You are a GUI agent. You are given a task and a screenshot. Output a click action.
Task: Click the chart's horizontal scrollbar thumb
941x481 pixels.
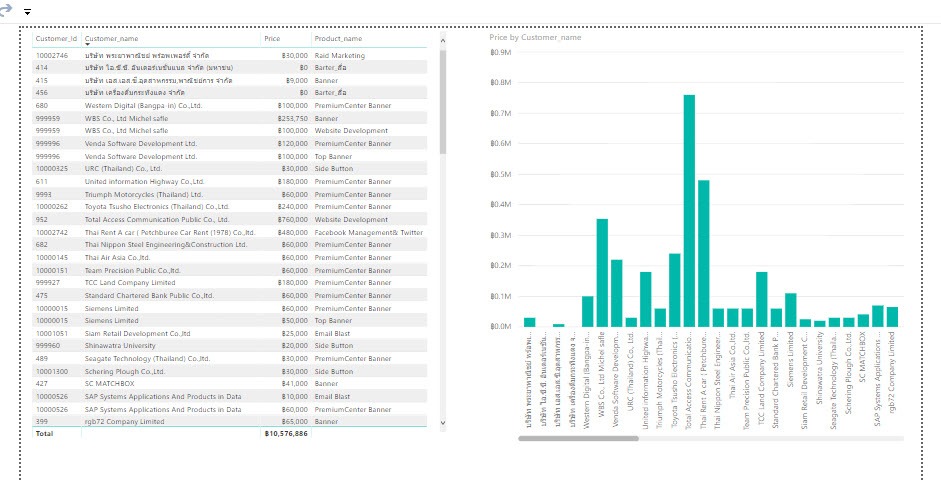tap(579, 438)
